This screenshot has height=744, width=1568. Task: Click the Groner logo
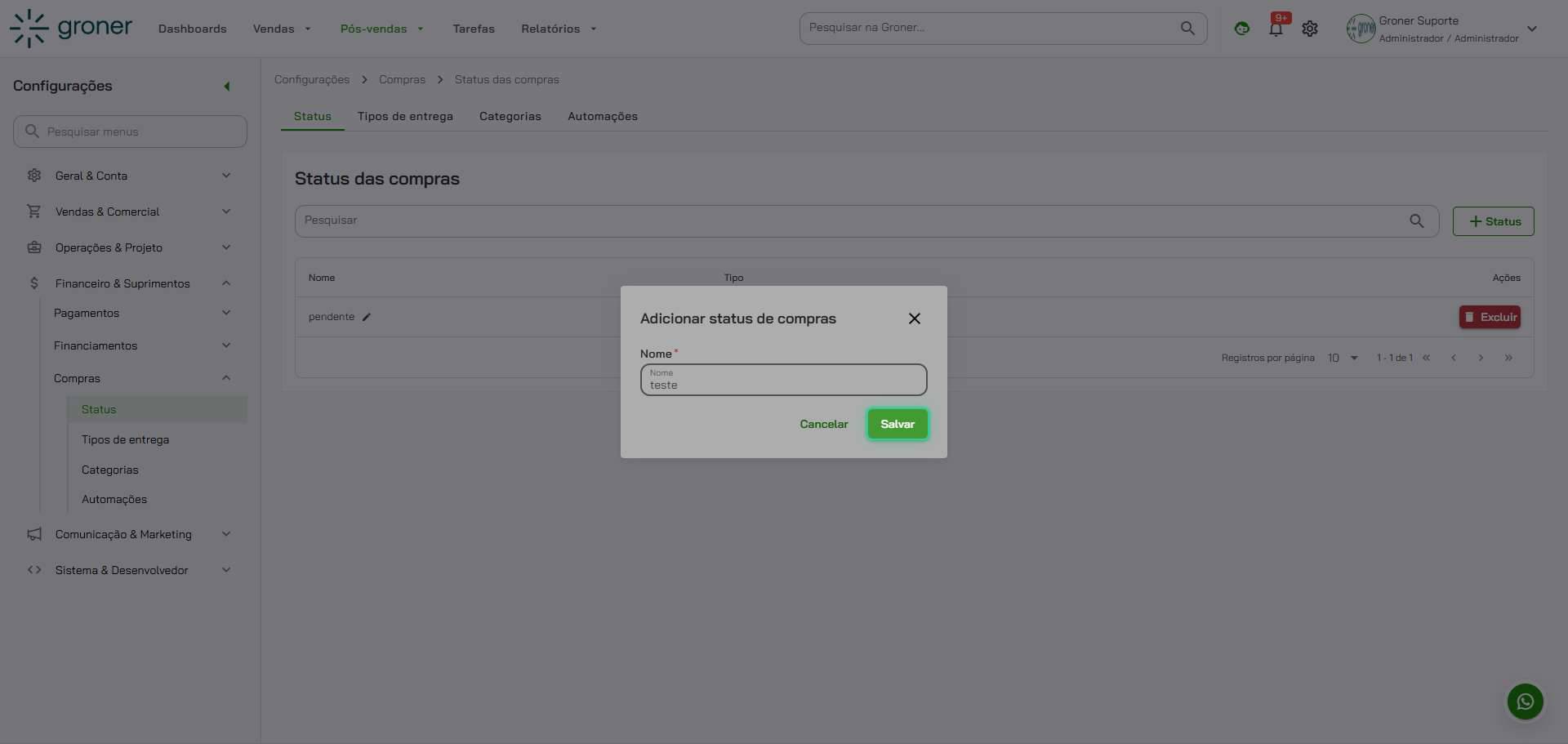(x=71, y=29)
